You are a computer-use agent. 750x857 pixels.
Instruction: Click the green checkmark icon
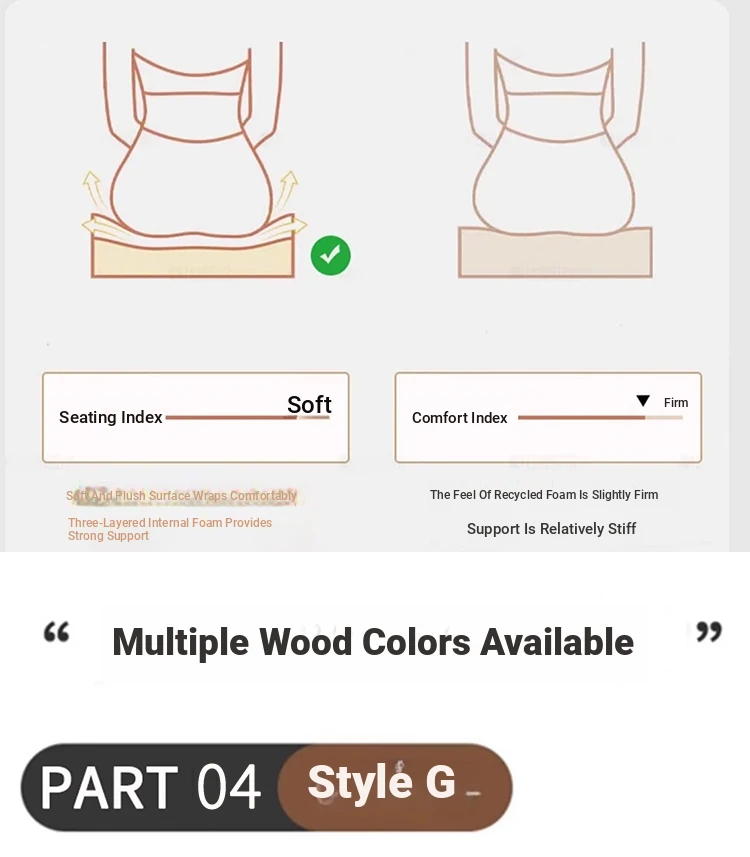tap(330, 256)
